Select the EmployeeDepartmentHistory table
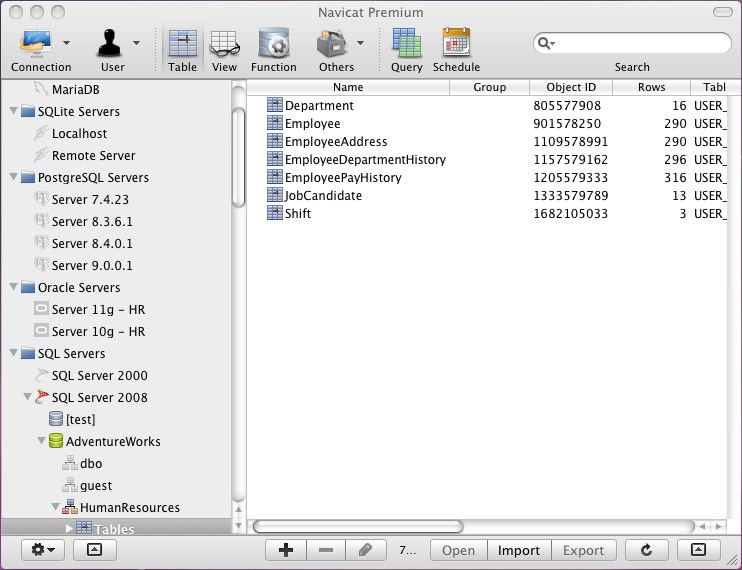The width and height of the screenshot is (742, 570). pyautogui.click(x=365, y=159)
